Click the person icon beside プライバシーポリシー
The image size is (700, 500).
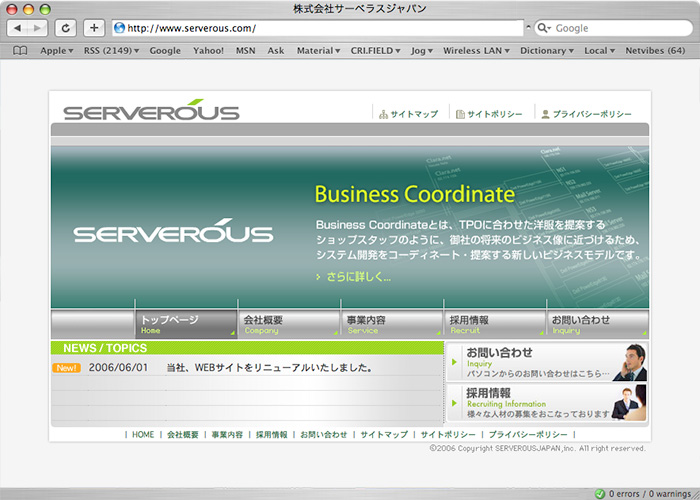point(545,114)
